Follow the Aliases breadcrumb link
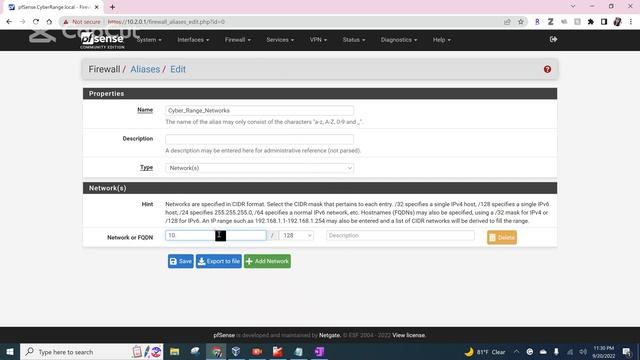The height and width of the screenshot is (360, 640). [145, 69]
